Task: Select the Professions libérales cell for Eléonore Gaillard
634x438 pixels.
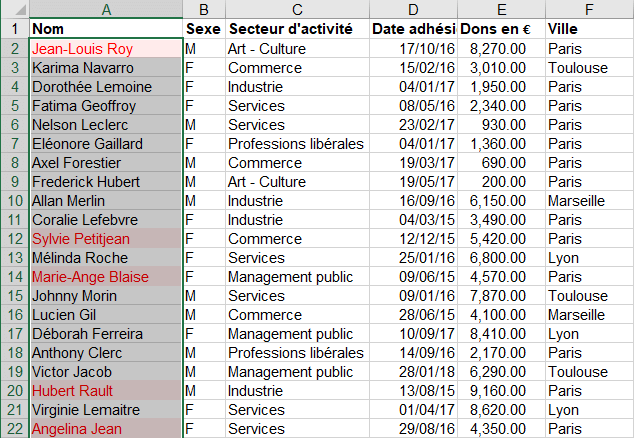Action: click(296, 144)
